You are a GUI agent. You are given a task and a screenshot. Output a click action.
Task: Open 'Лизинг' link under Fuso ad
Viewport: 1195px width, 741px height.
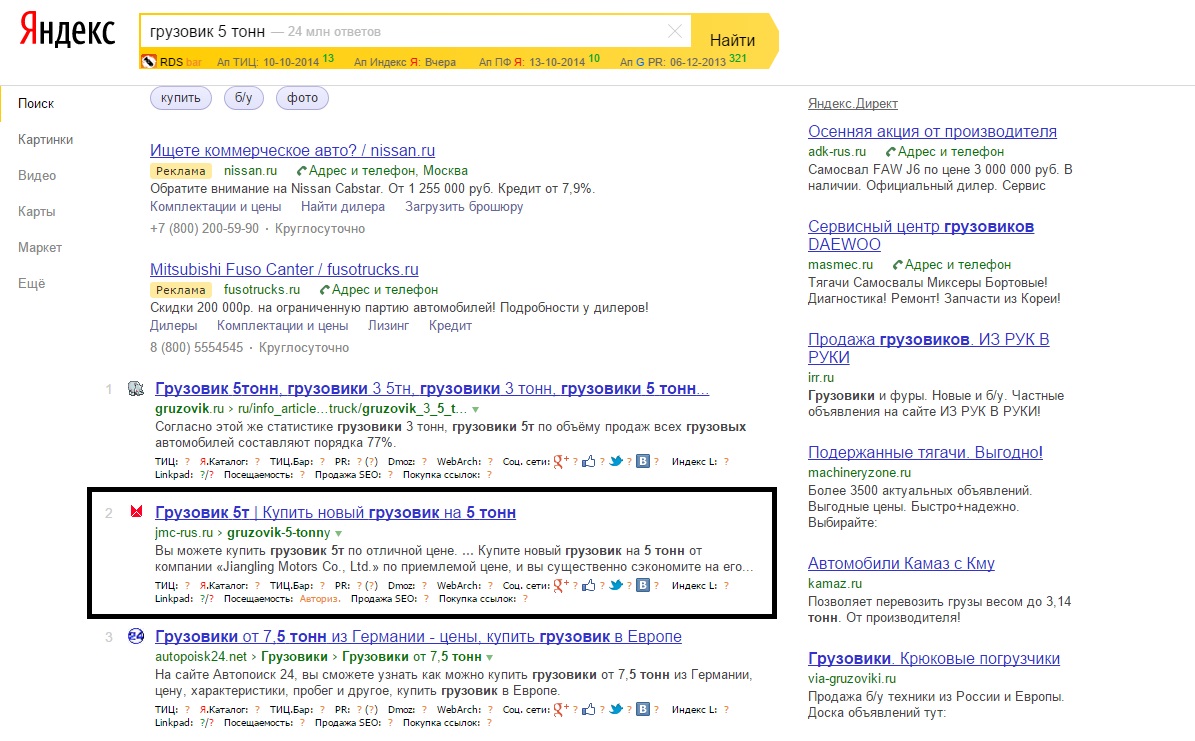[x=389, y=326]
